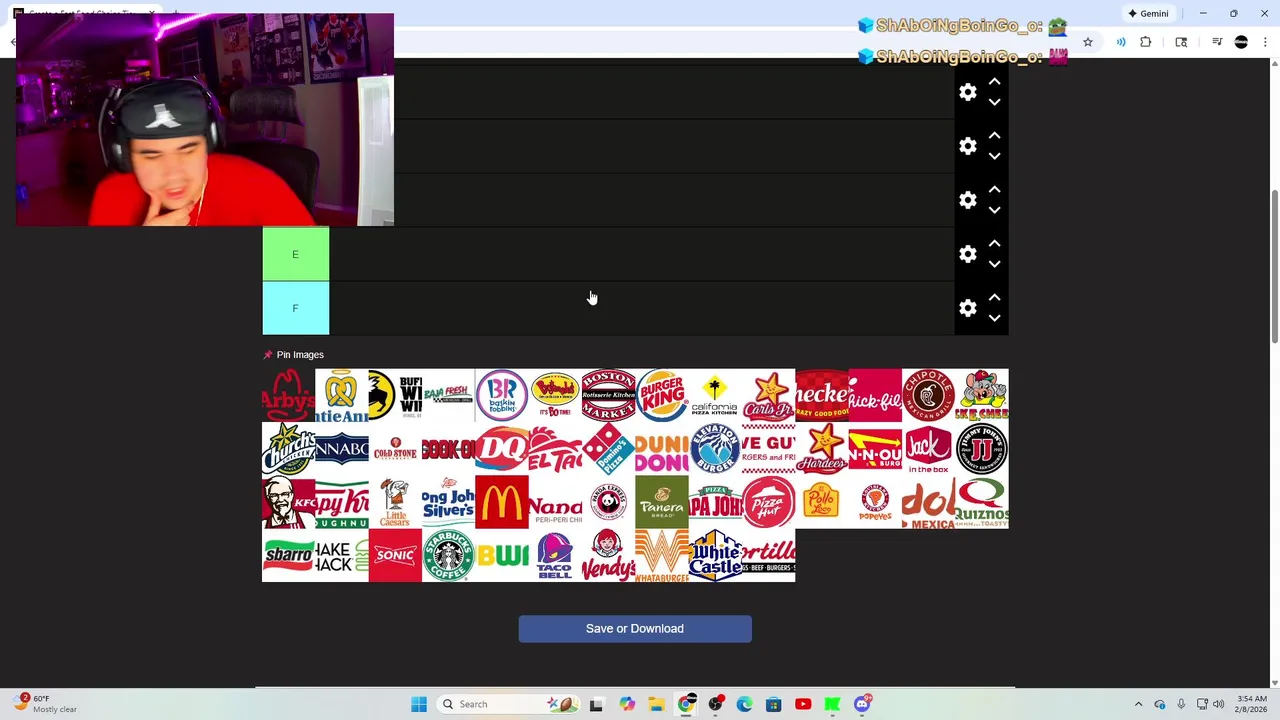Select the Auntie Anne's pretzel logo
Screen dimensions: 1280x720
pyautogui.click(x=341, y=395)
